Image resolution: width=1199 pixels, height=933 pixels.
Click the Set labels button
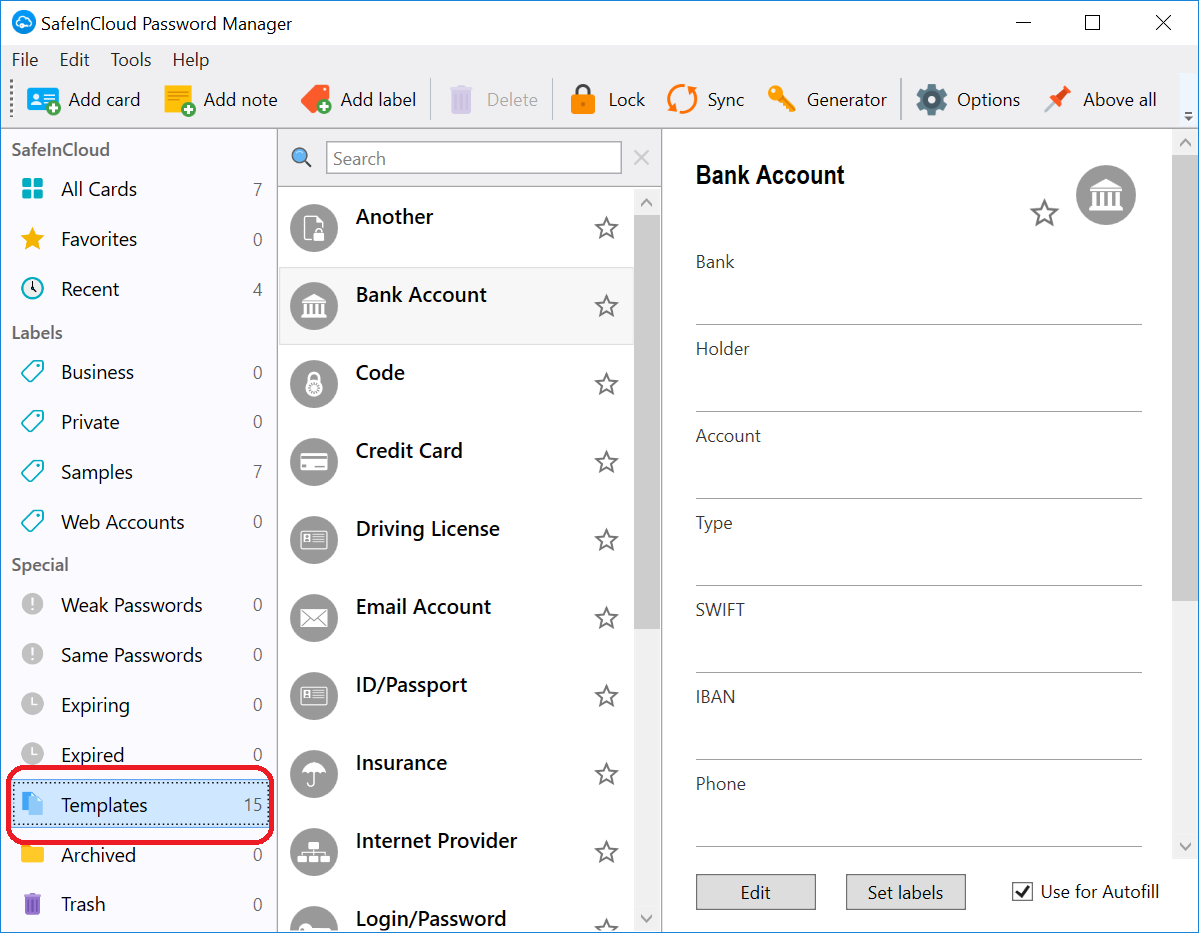(x=905, y=892)
